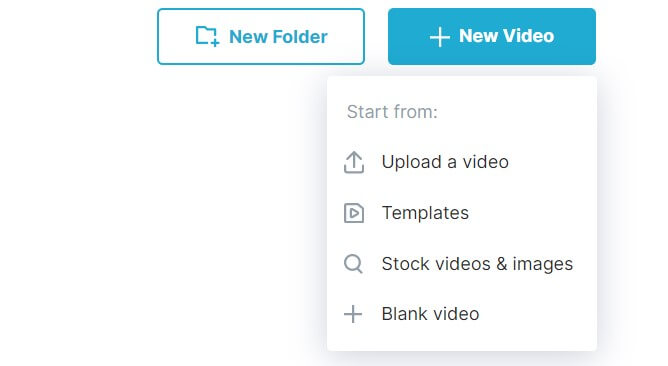Click the 'New Folder' text label
668x366 pixels.
[278, 37]
